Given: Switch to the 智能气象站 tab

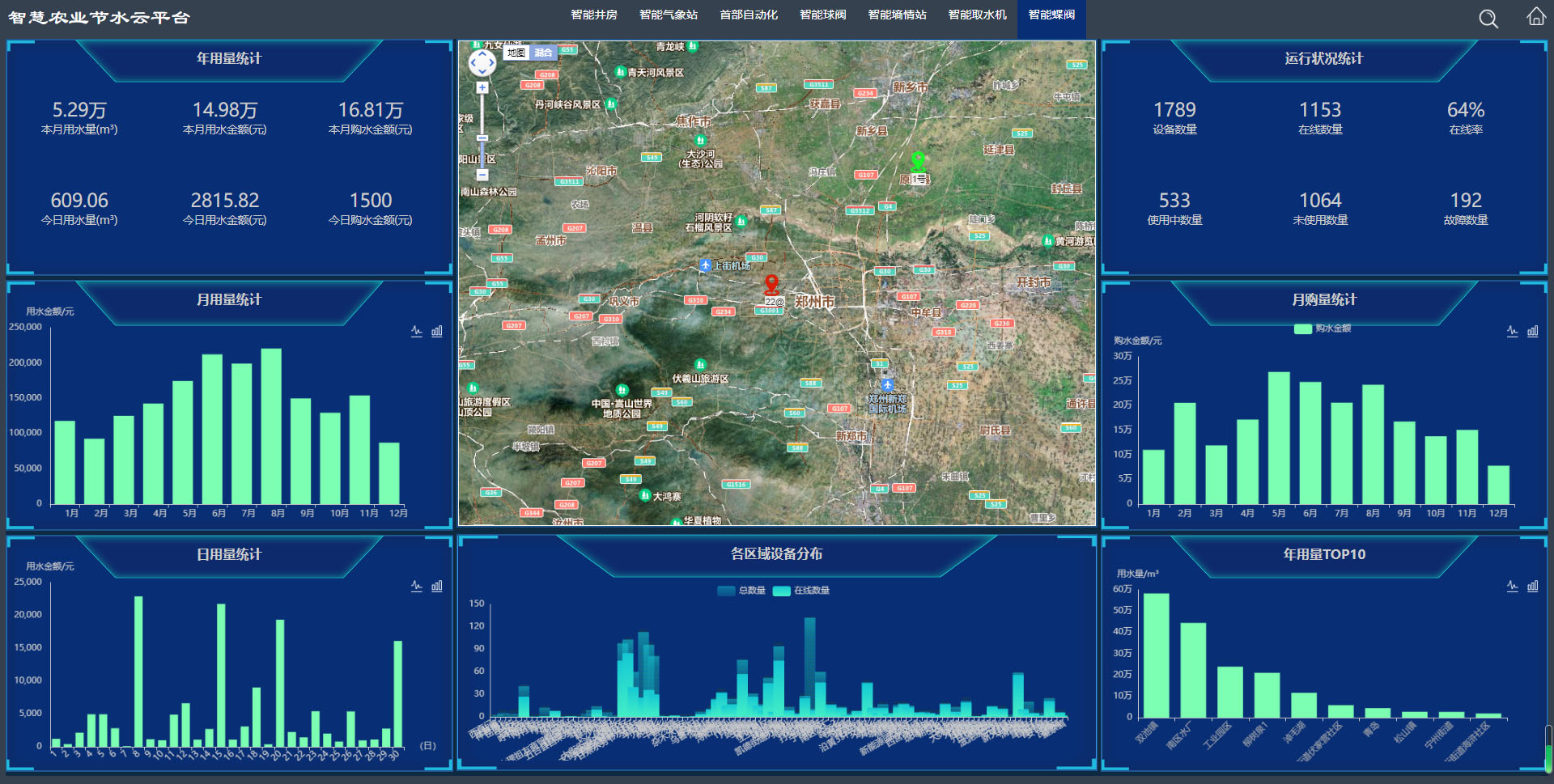Looking at the screenshot, I should [x=668, y=15].
